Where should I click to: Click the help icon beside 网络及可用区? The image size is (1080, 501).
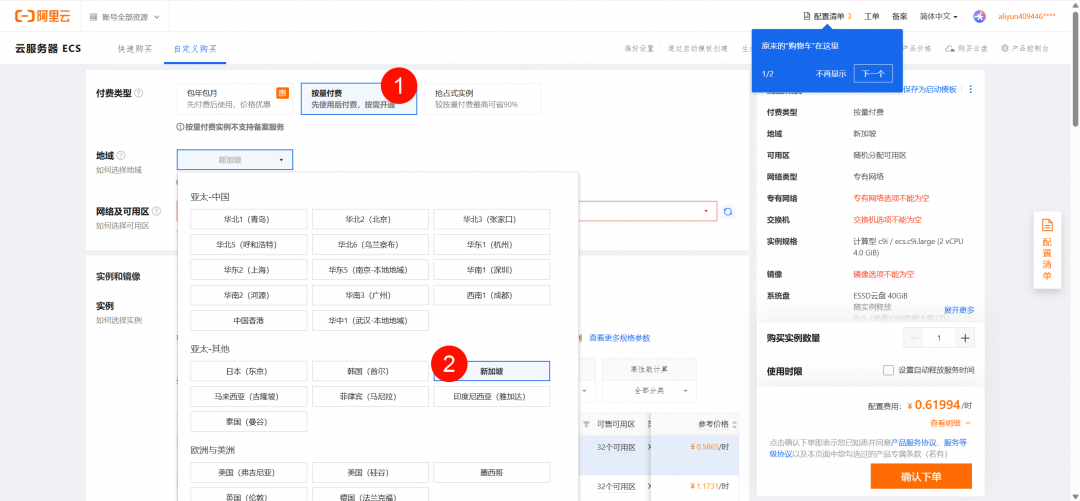156,212
